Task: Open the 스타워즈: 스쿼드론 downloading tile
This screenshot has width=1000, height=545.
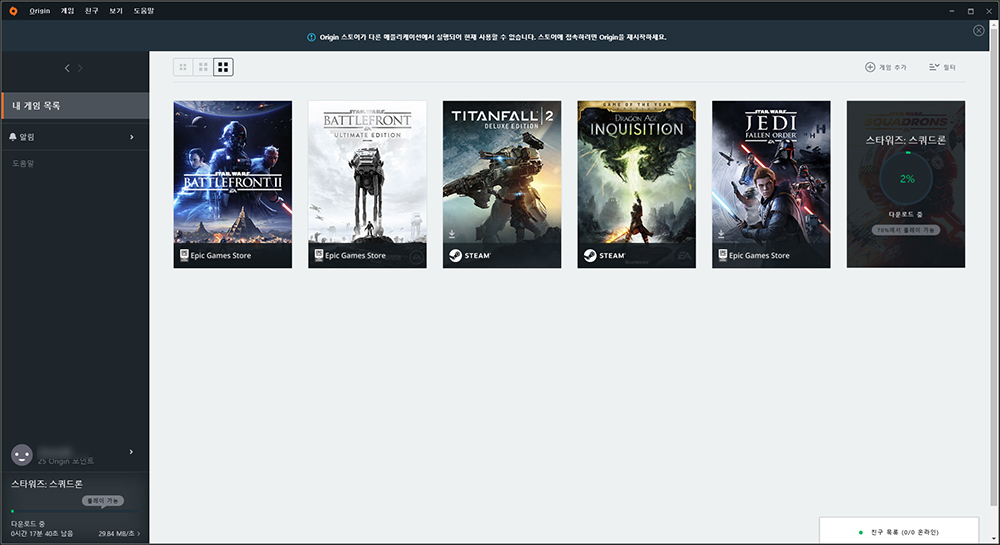Action: click(x=906, y=184)
